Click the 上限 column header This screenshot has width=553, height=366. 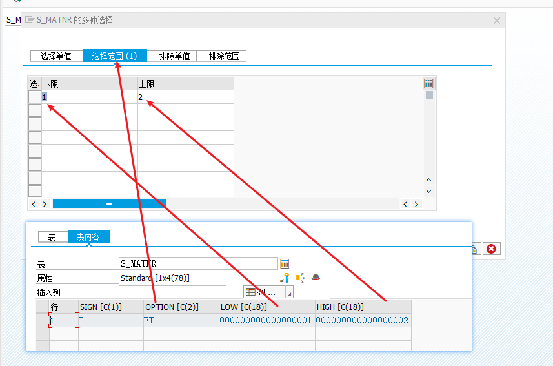pyautogui.click(x=186, y=84)
